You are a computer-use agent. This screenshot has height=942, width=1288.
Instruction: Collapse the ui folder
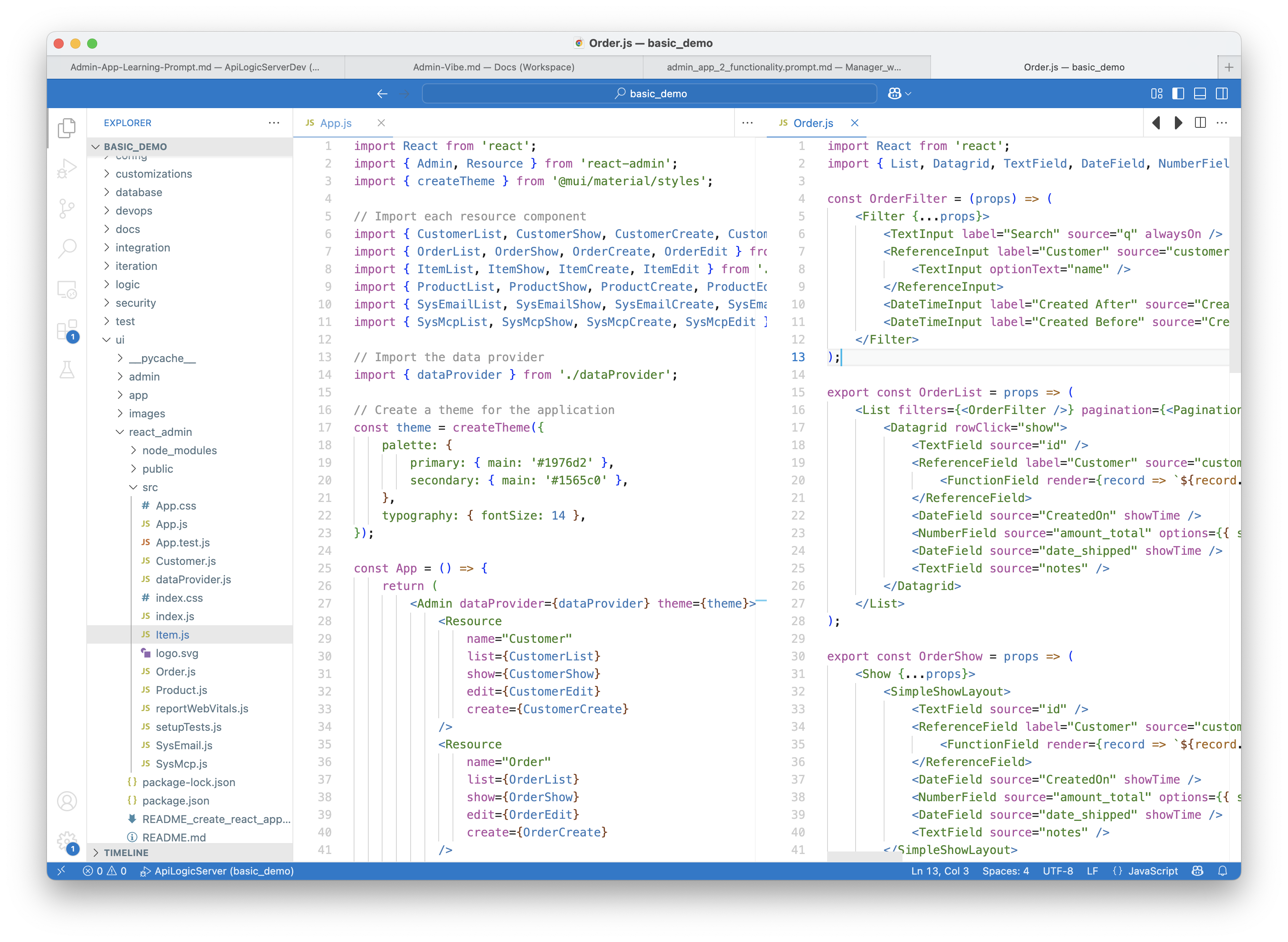click(190, 340)
